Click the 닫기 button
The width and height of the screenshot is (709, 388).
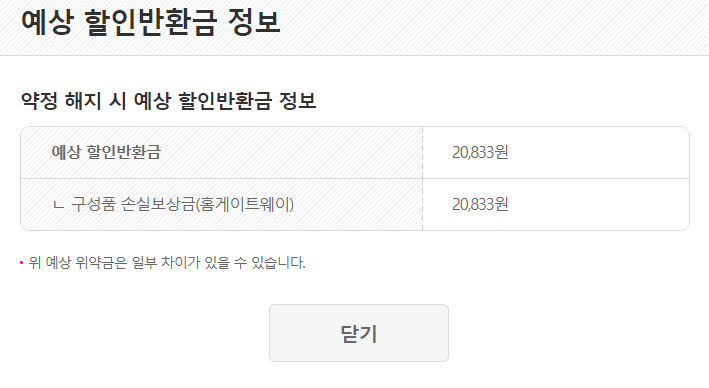pyautogui.click(x=359, y=333)
